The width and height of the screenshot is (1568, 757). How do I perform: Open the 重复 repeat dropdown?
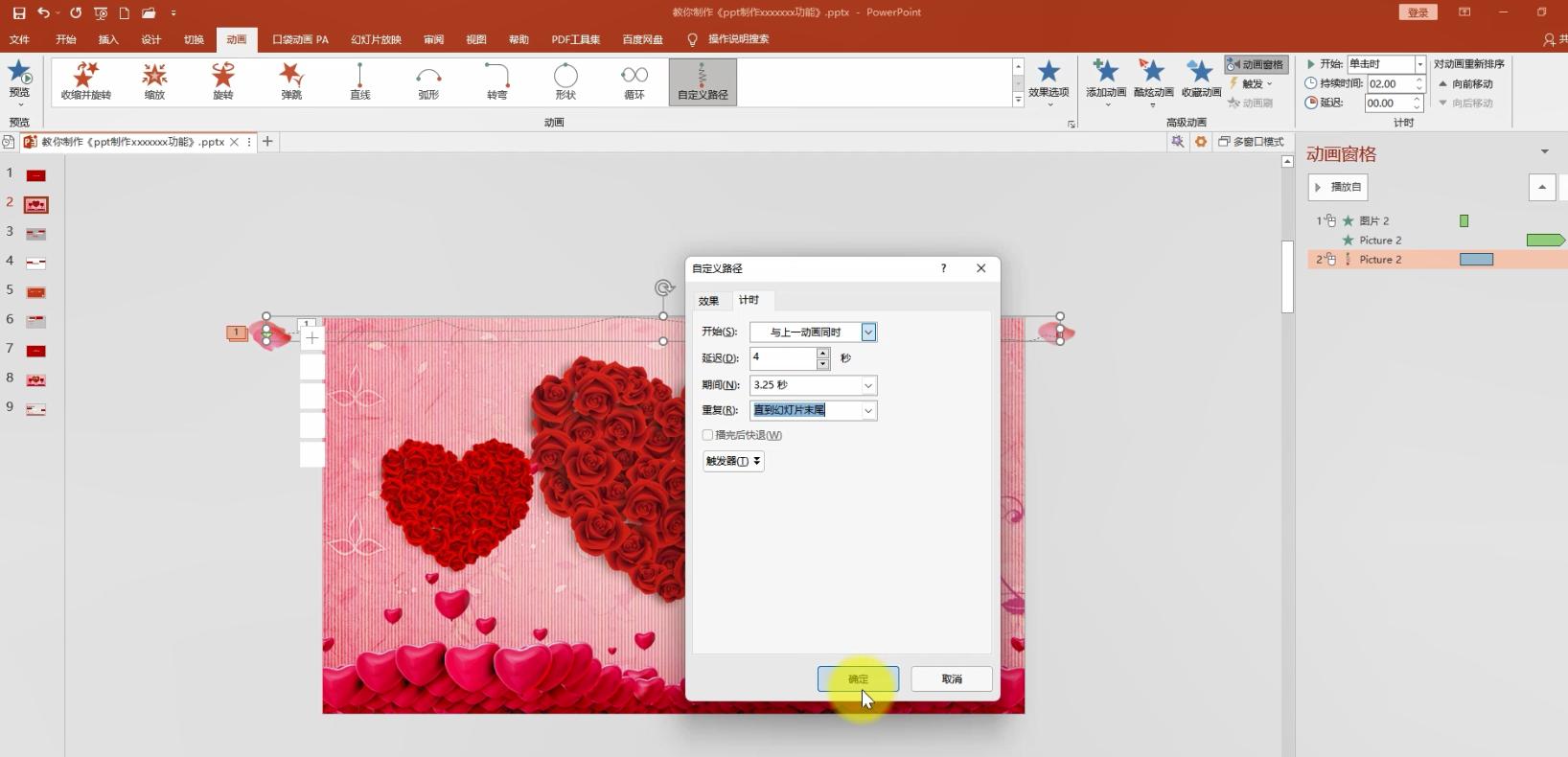click(868, 410)
